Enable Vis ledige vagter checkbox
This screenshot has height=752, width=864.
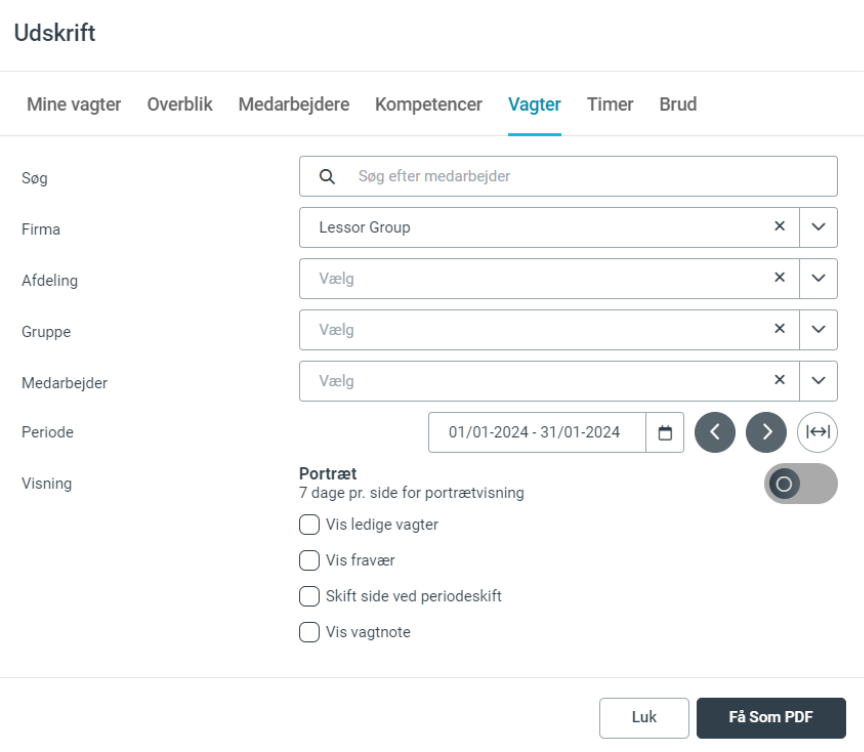pyautogui.click(x=310, y=524)
